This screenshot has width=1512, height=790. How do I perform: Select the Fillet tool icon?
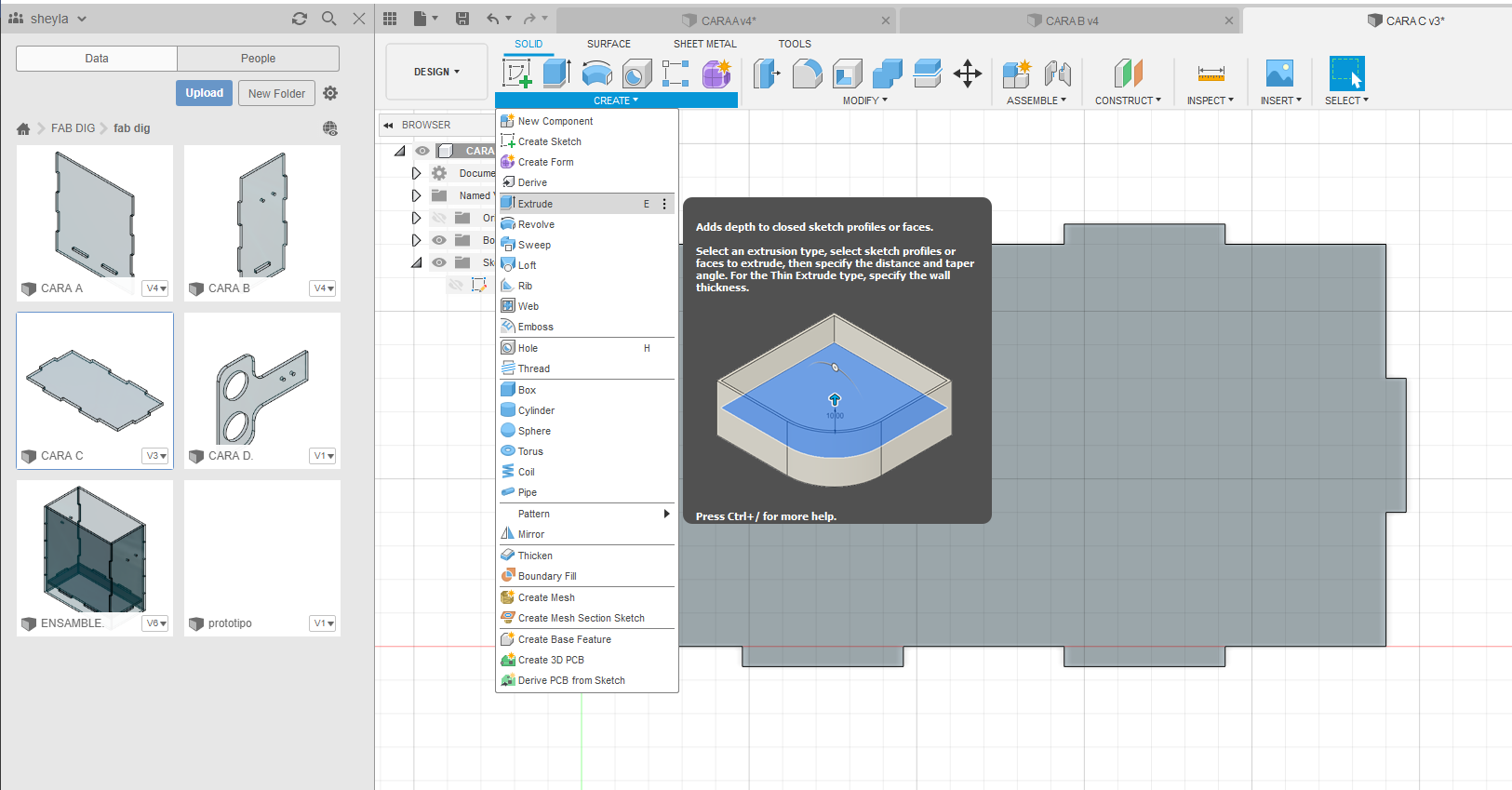click(807, 74)
